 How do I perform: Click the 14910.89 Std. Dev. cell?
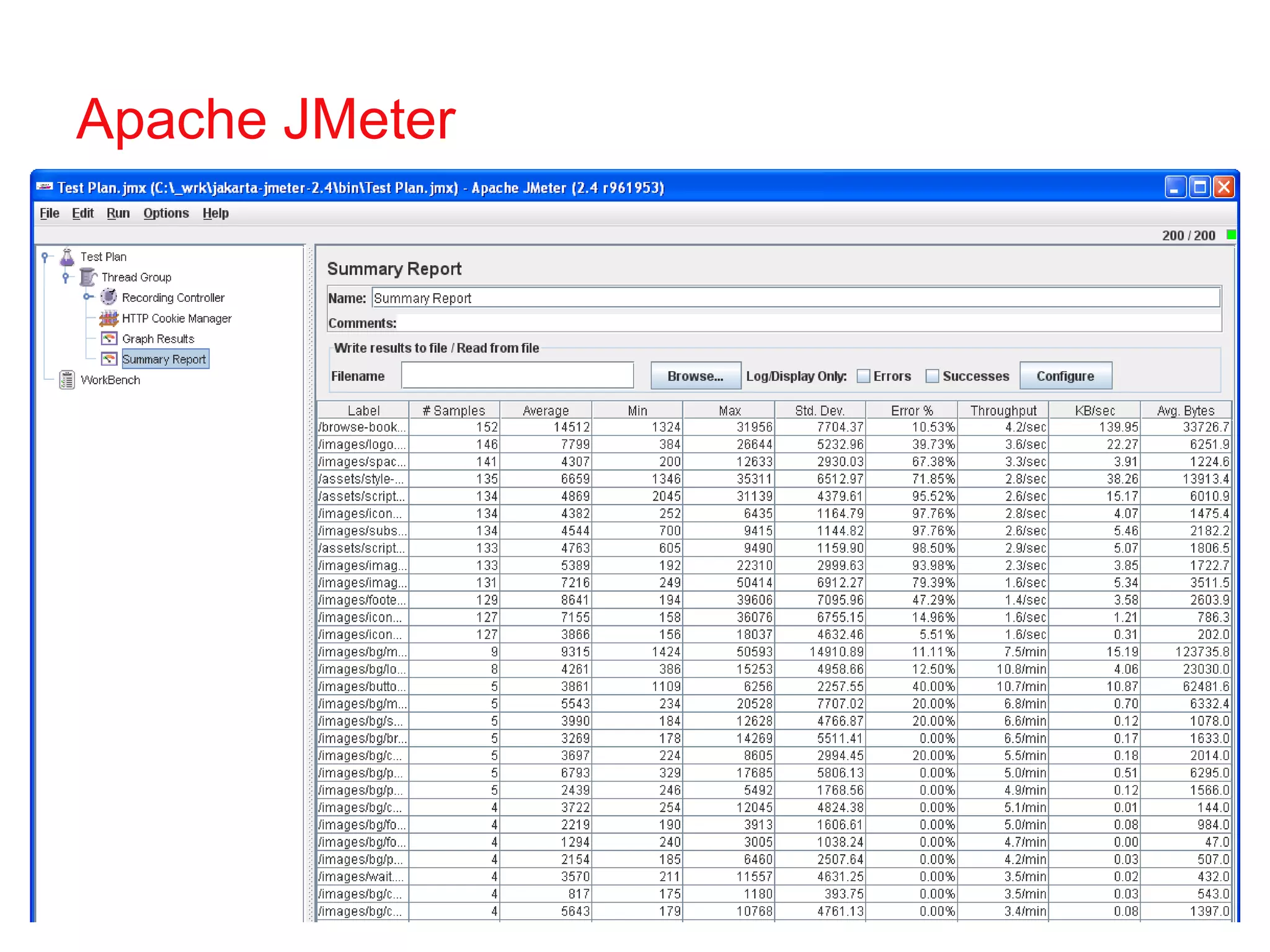[x=820, y=652]
